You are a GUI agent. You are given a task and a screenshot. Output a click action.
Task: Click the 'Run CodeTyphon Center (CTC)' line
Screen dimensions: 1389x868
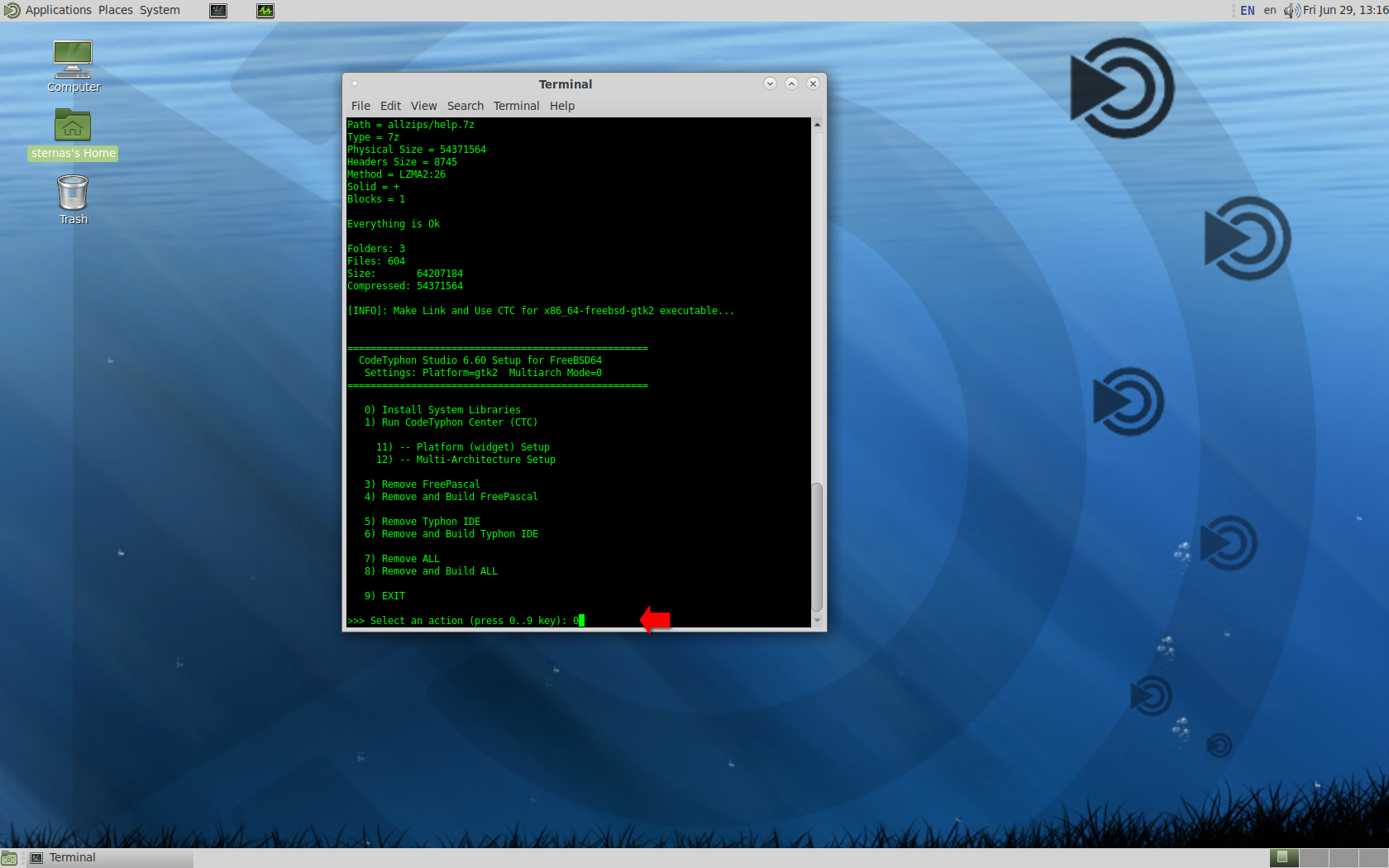click(451, 422)
